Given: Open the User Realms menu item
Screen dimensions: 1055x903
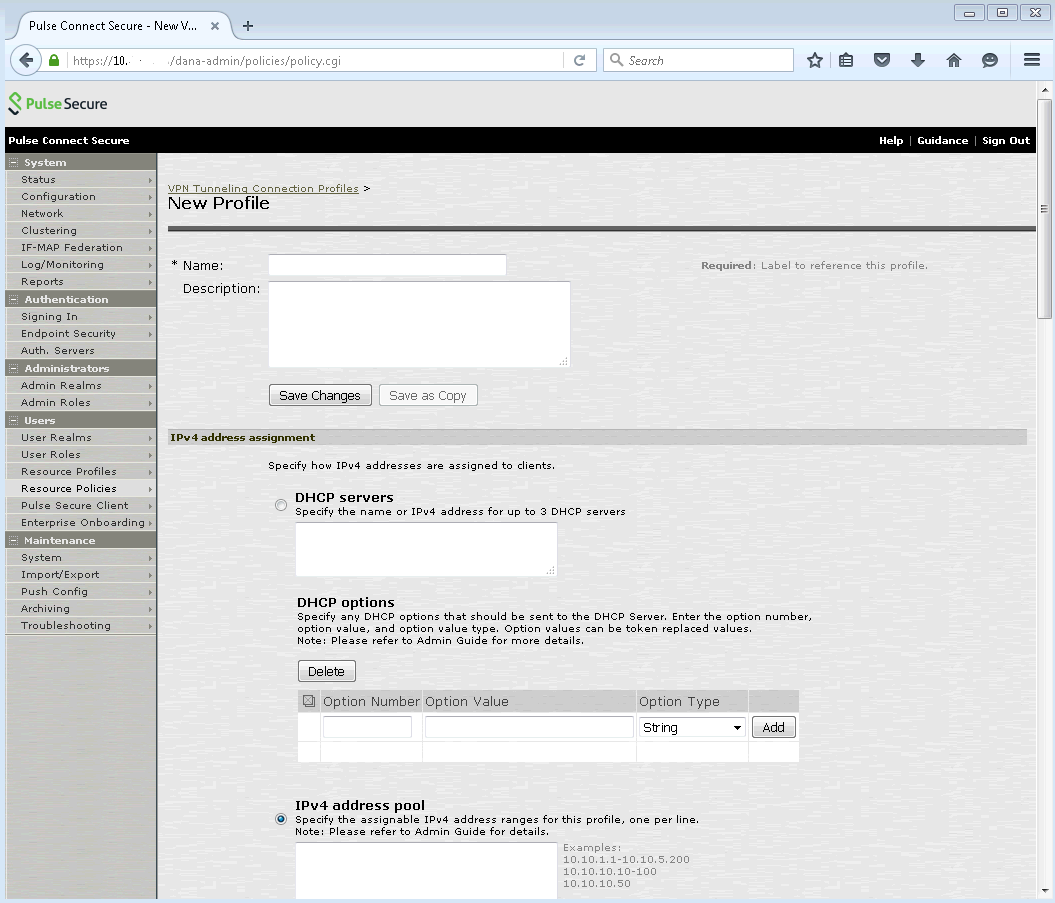Looking at the screenshot, I should click(81, 437).
